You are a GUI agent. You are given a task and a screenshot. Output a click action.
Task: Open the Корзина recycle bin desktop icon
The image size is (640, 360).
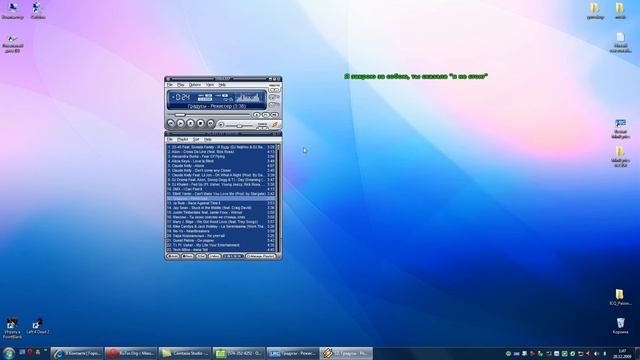620,326
